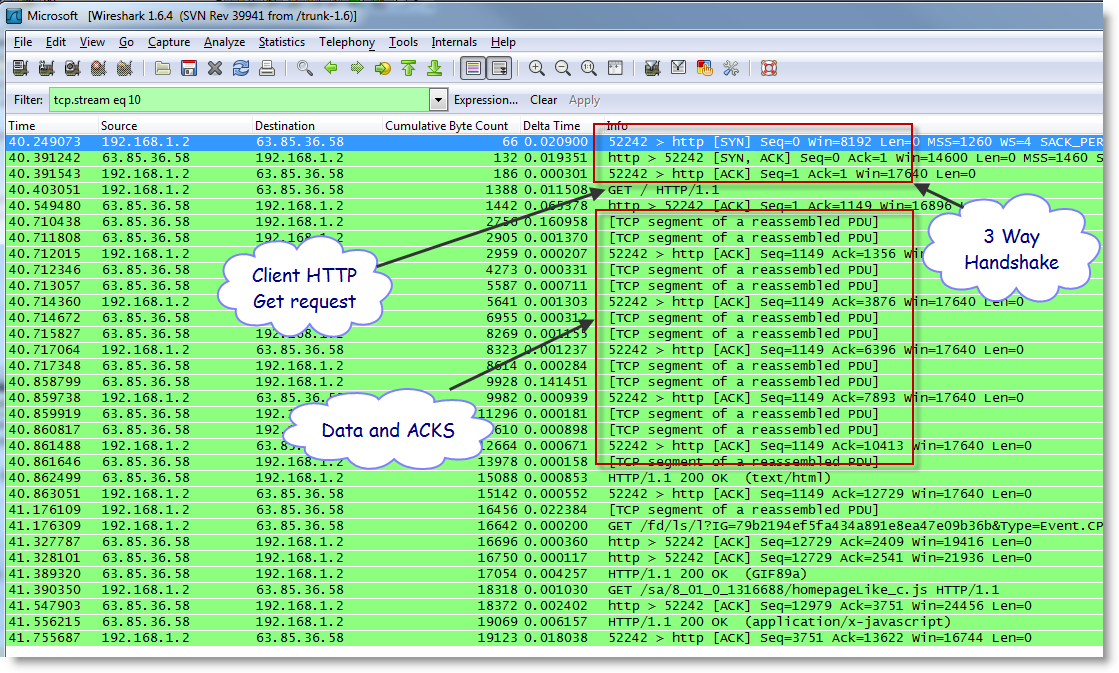Select packet row 'HTTP/1.1 200 OK (GIF89a)'
The width and height of the screenshot is (1119, 673).
(x=554, y=574)
